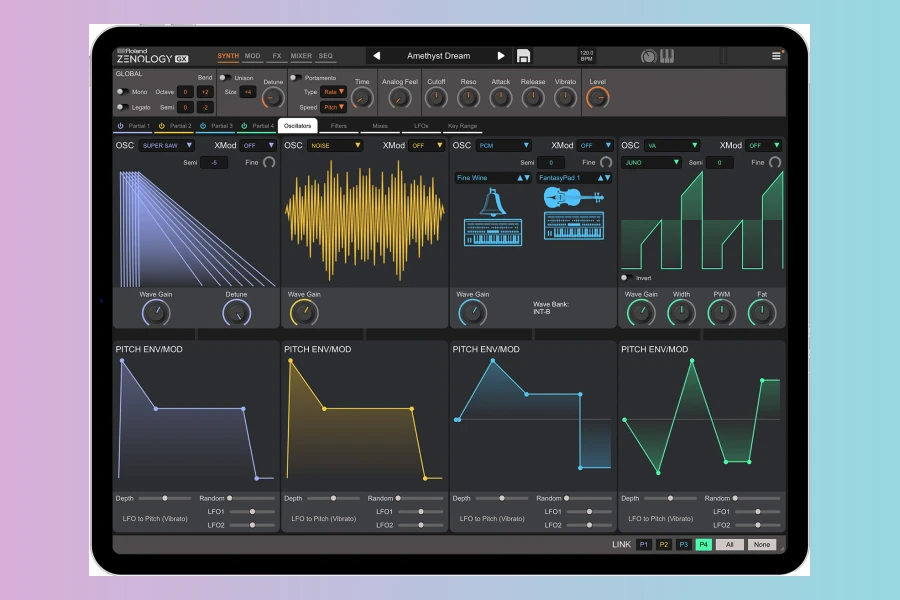Switch to the MOD tab

click(x=253, y=56)
